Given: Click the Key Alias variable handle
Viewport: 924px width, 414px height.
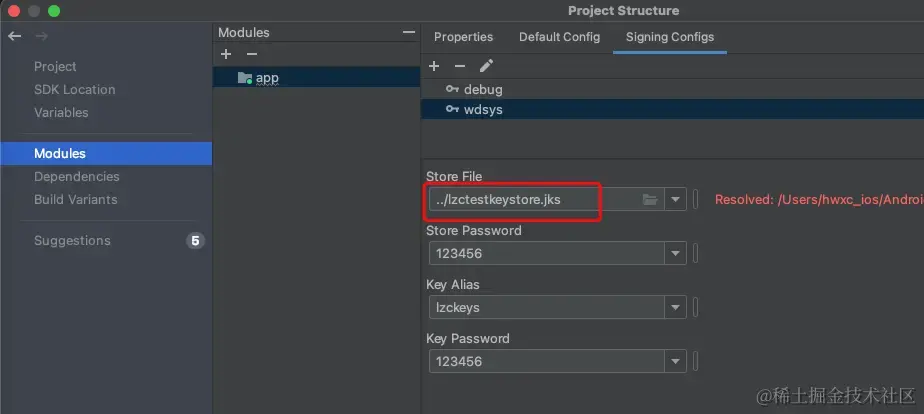Looking at the screenshot, I should pos(695,307).
